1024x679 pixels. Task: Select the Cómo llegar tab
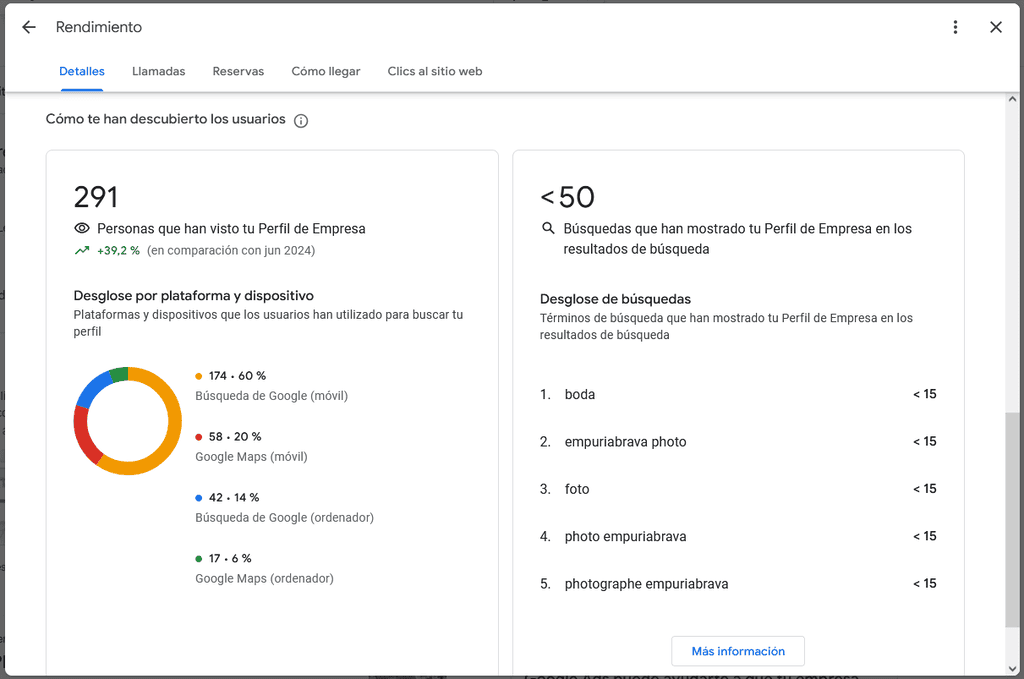click(x=325, y=71)
